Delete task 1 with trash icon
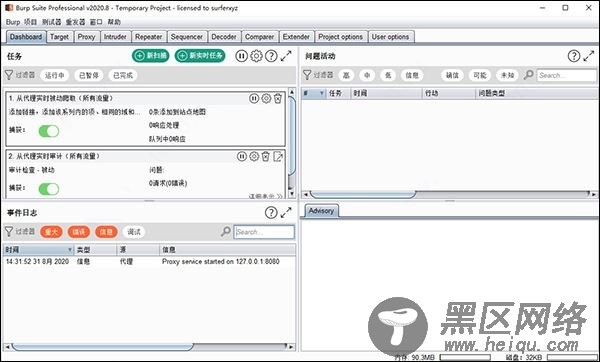Screen dimensions: 600x362 coord(278,98)
